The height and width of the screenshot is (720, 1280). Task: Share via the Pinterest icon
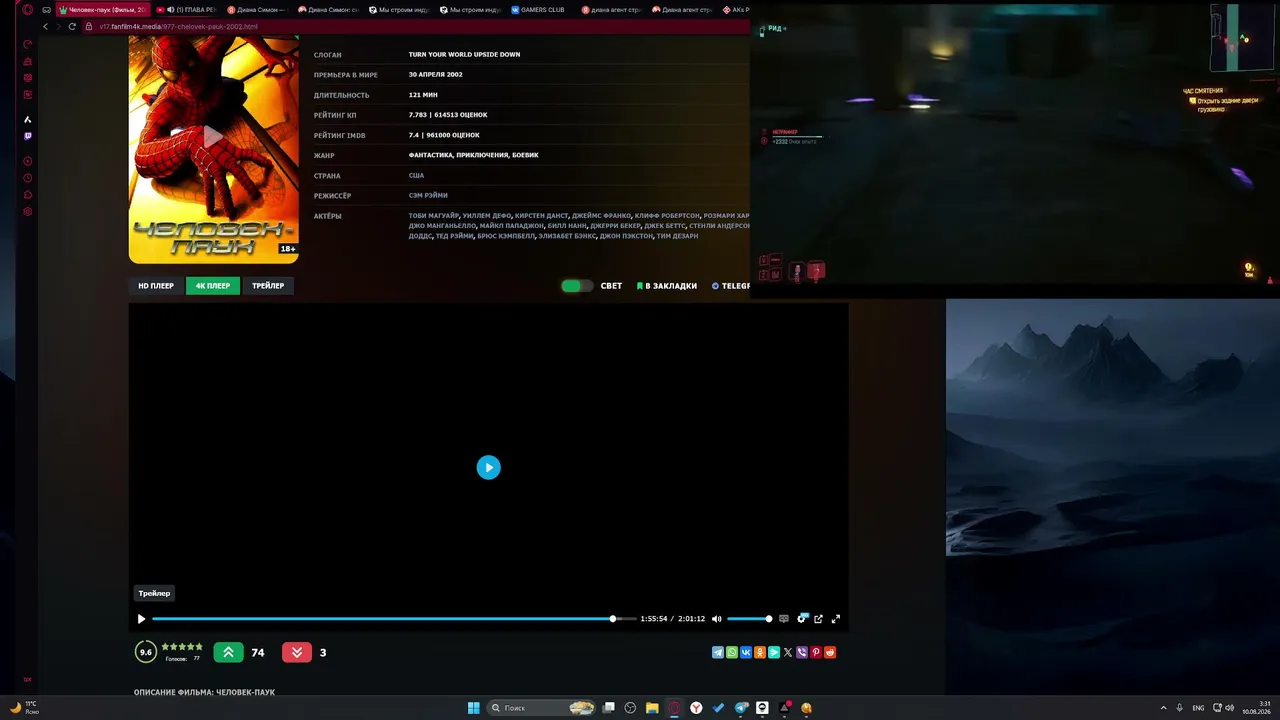pyautogui.click(x=816, y=652)
